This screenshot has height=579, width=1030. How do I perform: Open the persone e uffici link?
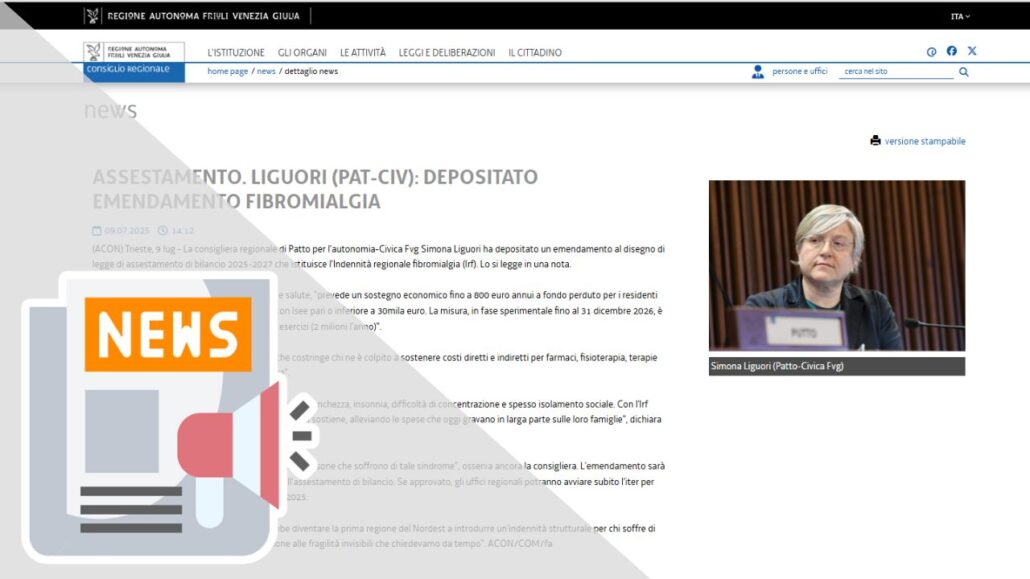click(x=799, y=72)
